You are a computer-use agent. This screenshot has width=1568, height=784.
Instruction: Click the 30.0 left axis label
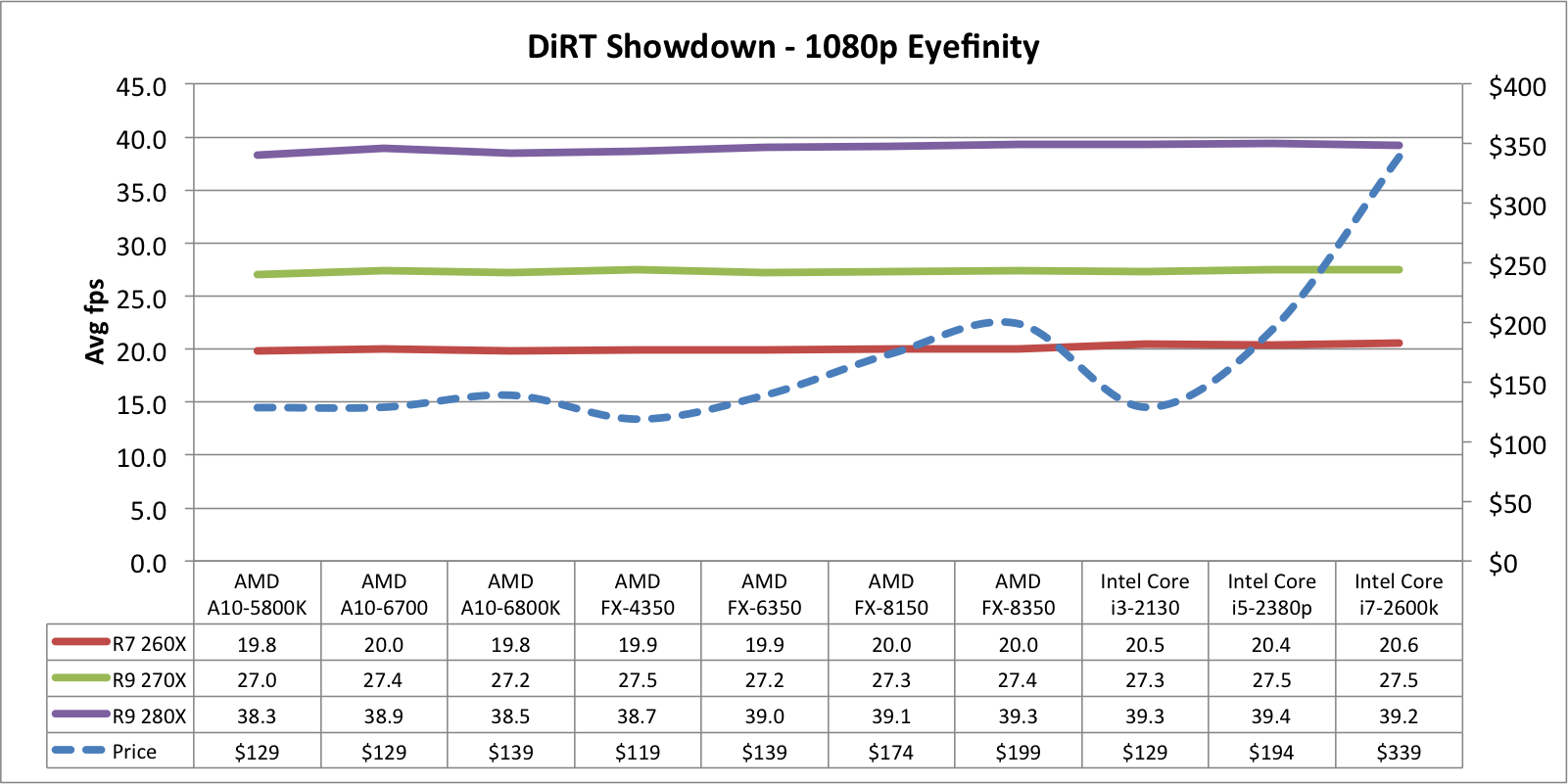coord(141,247)
